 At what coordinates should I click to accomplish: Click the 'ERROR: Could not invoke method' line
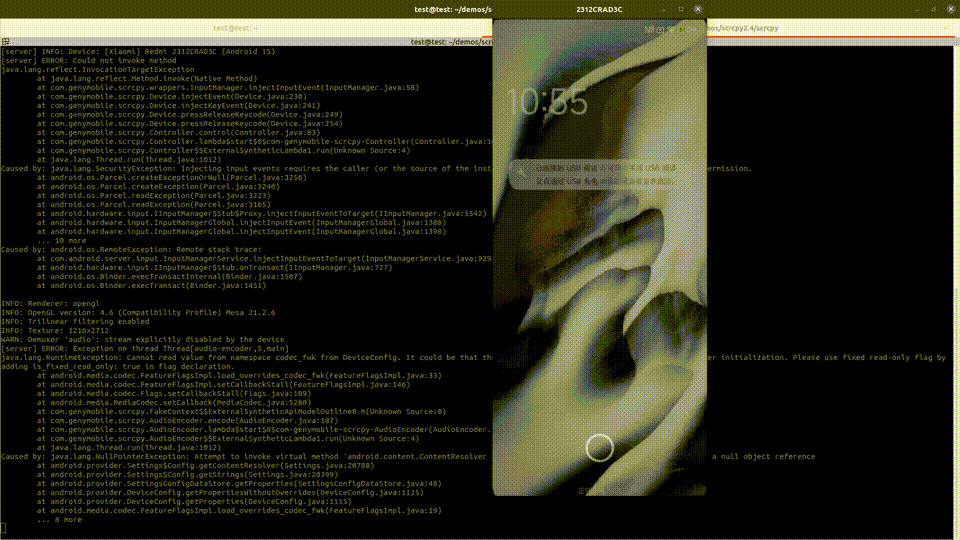point(89,61)
